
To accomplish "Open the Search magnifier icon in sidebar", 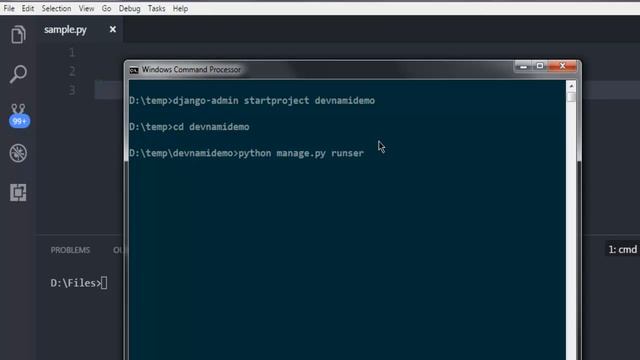I will click(x=18, y=74).
